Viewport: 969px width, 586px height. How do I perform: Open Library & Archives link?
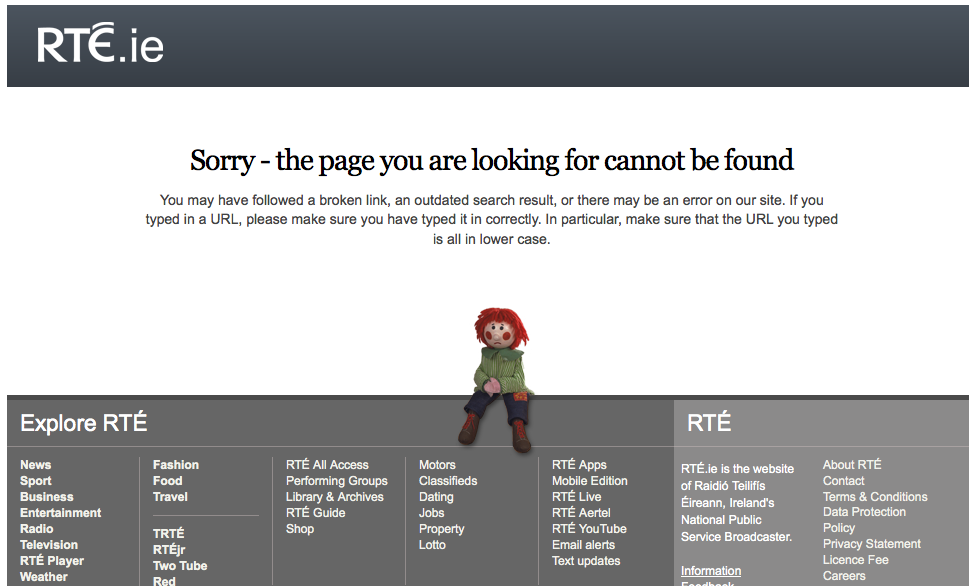[335, 497]
